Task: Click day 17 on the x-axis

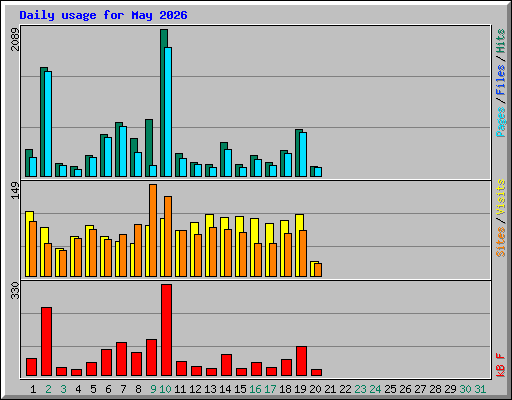Action: click(270, 389)
